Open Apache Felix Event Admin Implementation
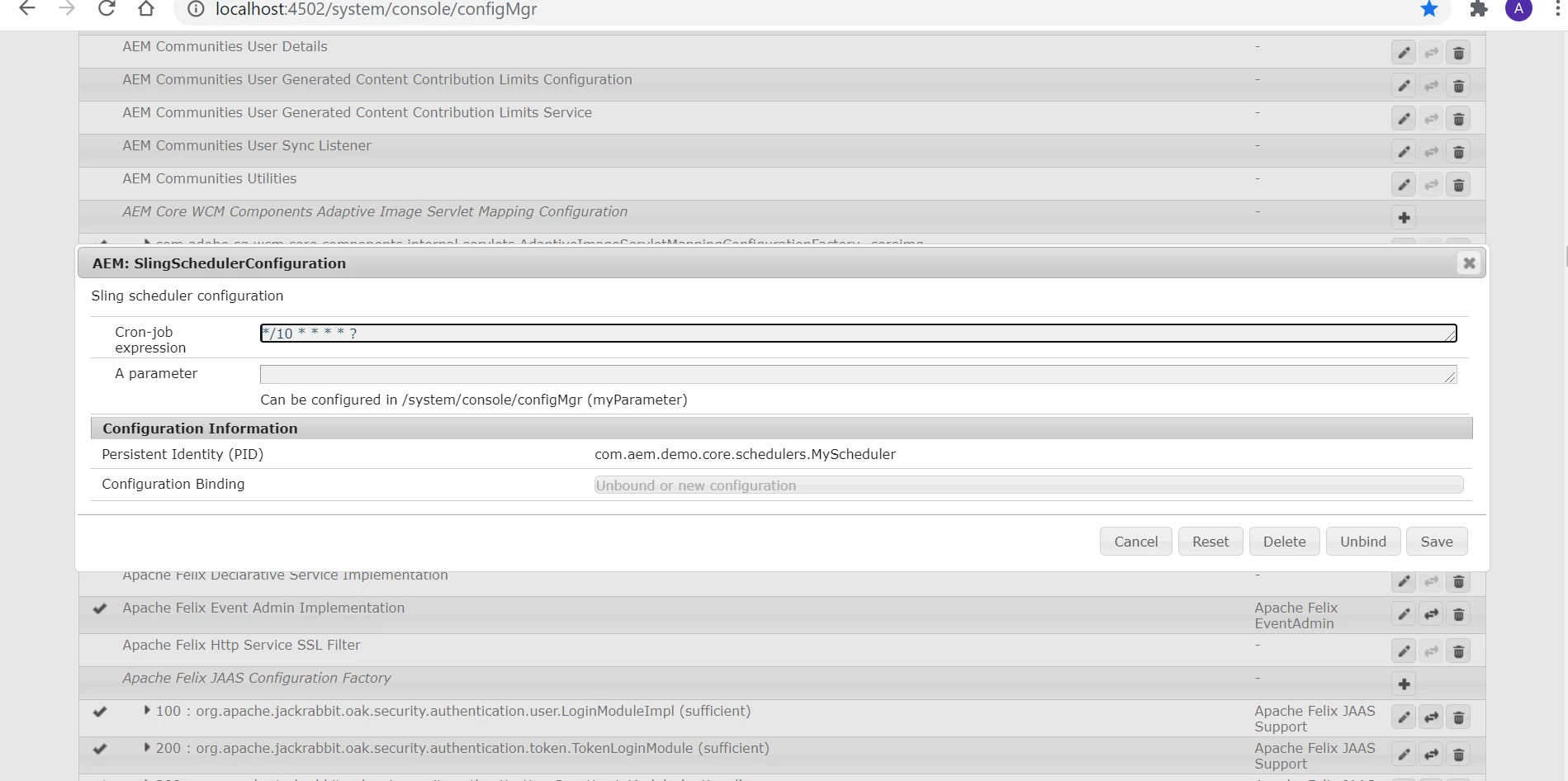 point(263,608)
